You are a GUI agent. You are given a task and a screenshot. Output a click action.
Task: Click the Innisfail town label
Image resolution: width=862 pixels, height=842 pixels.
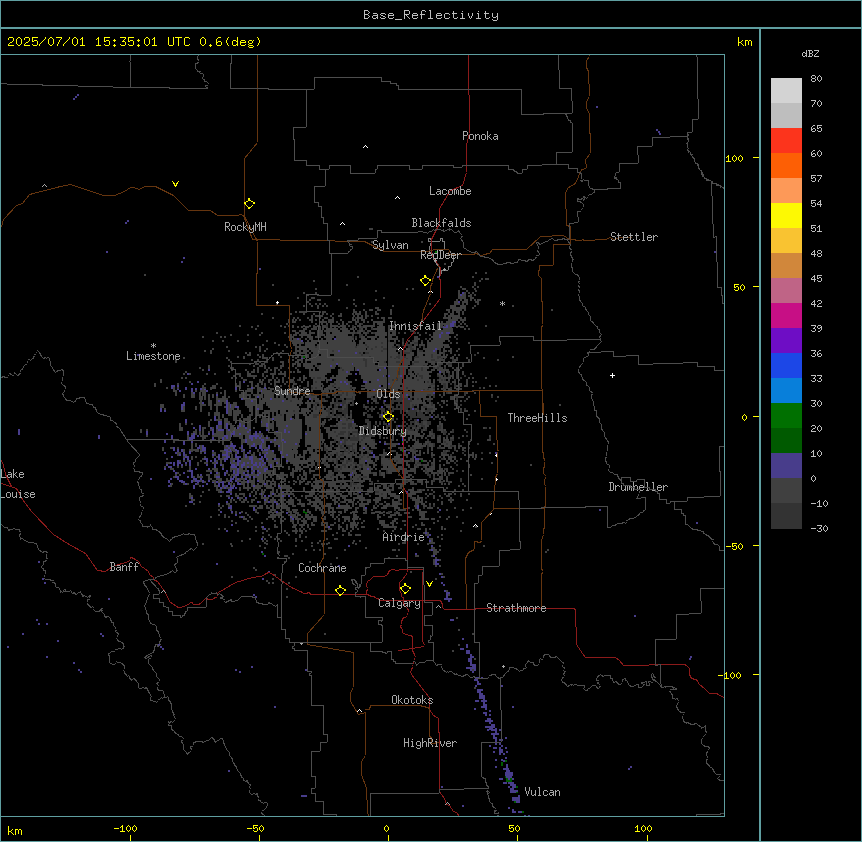point(416,326)
